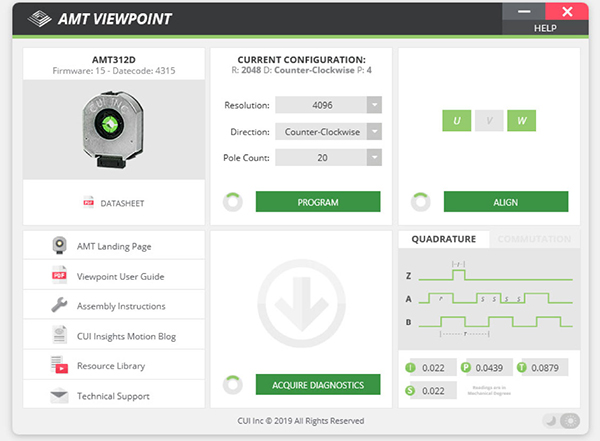600x441 pixels.
Task: Click the AMT312D model name text
Action: [x=114, y=60]
